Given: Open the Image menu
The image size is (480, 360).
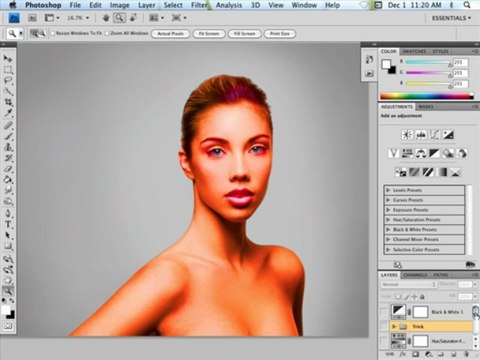Looking at the screenshot, I should click(119, 5).
